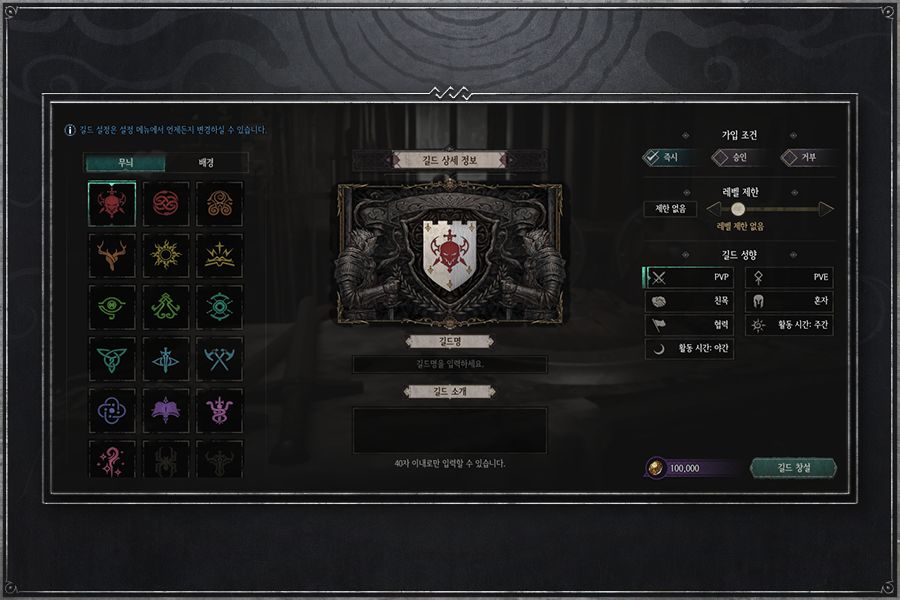Screen dimensions: 900x600
Task: Click the 길드 창설 button
Action: tap(793, 468)
